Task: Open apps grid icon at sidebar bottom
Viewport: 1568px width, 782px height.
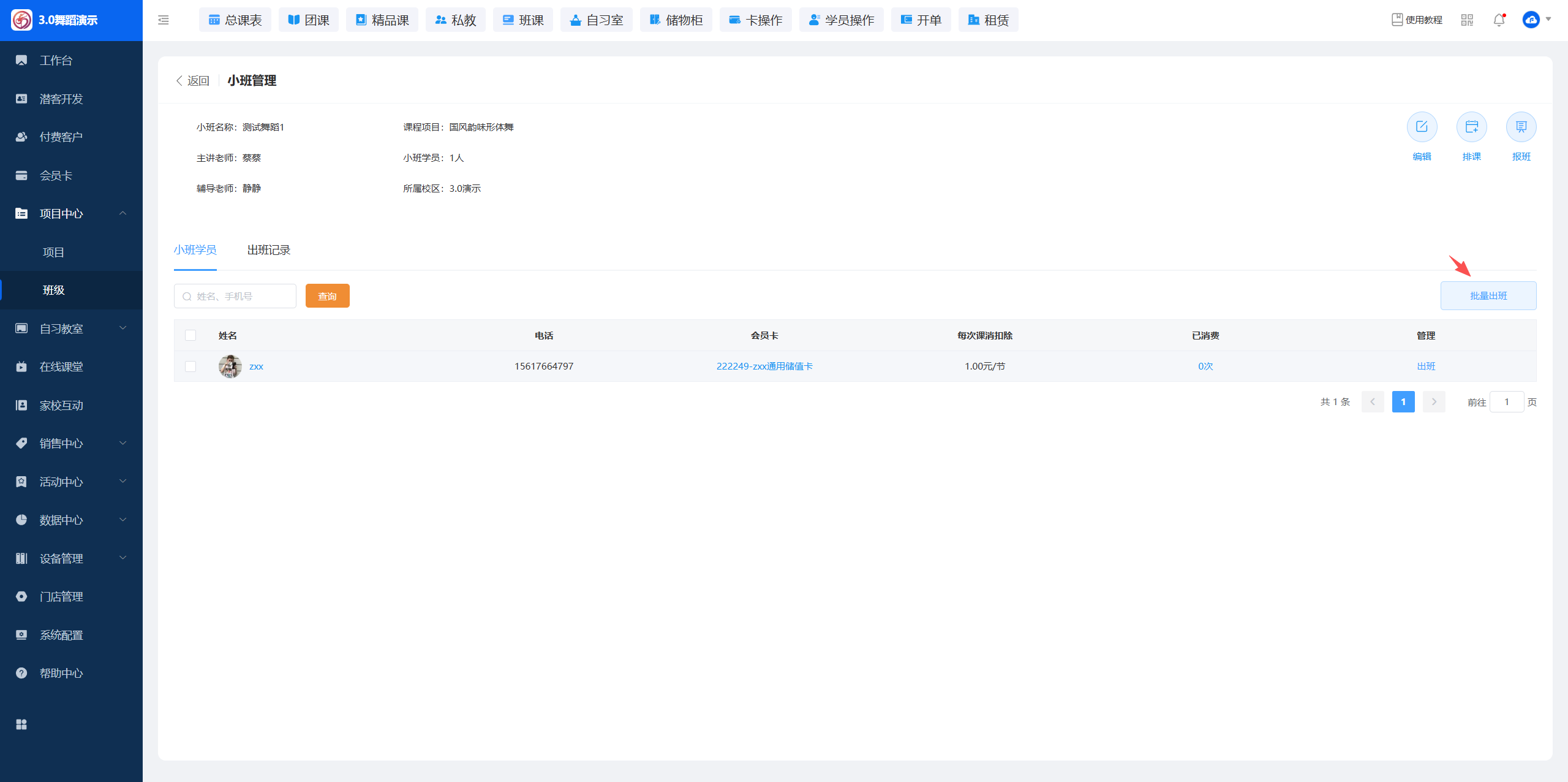Action: click(21, 724)
